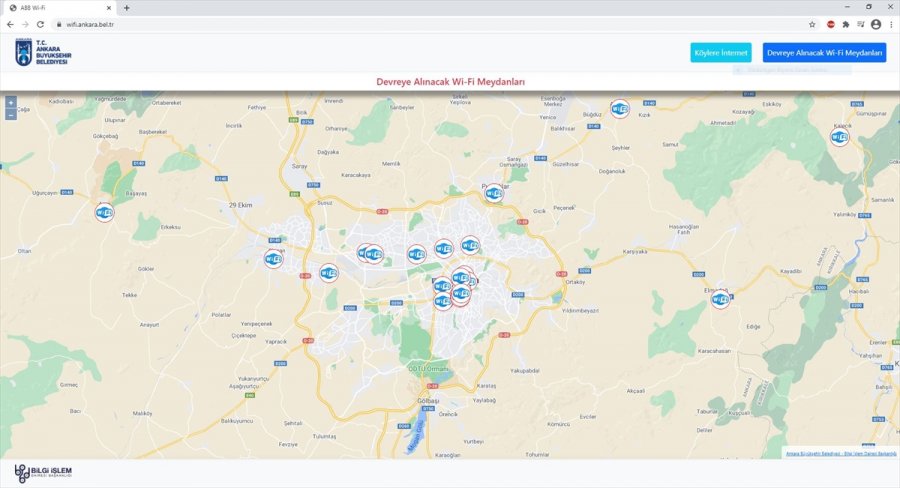900x488 pixels.
Task: Open the Wi-Fi marker at Pursaklar
Action: 494,193
